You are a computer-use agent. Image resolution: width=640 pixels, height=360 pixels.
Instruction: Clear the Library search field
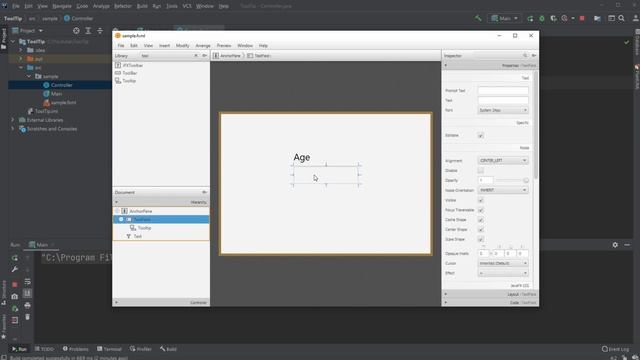196,56
